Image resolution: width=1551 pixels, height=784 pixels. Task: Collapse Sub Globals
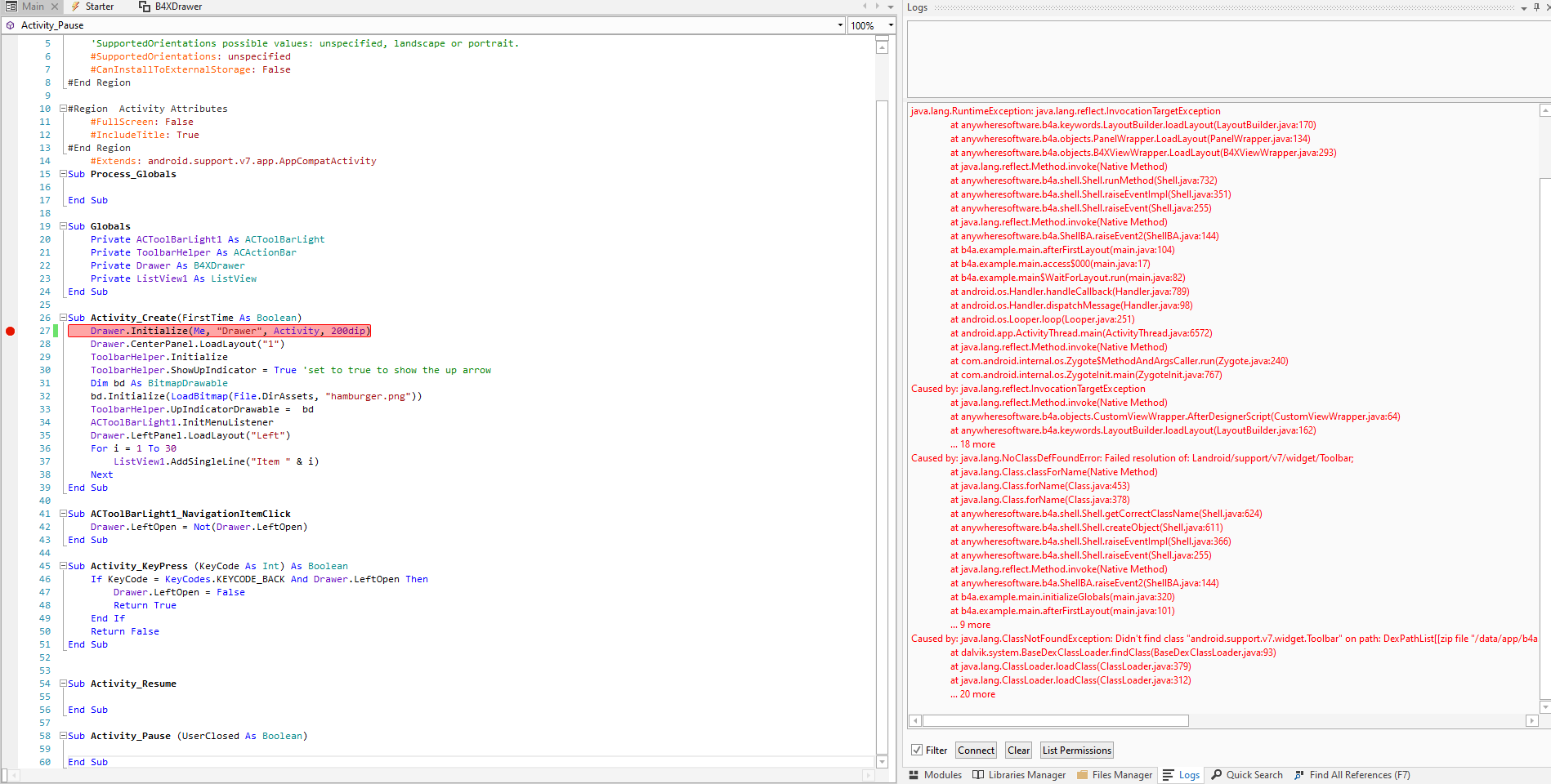tap(63, 226)
